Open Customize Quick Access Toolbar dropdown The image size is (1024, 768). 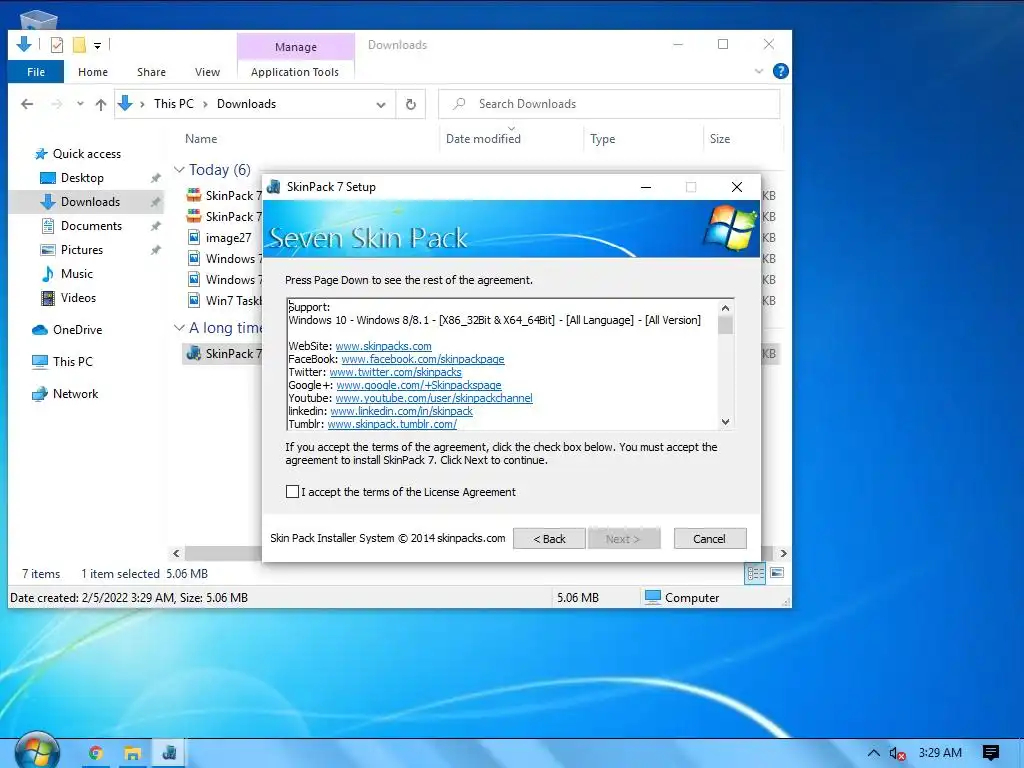pos(97,46)
